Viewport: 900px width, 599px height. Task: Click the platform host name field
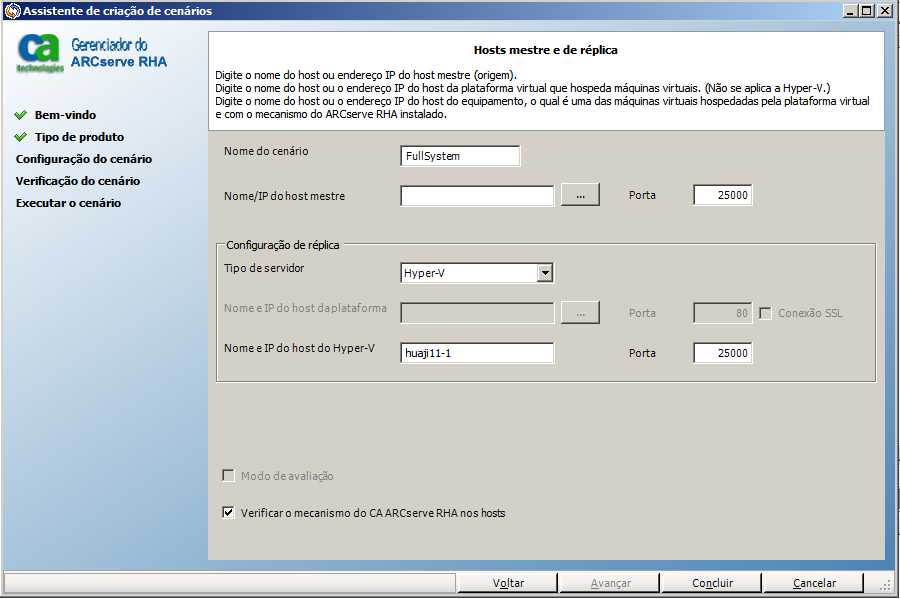point(478,313)
